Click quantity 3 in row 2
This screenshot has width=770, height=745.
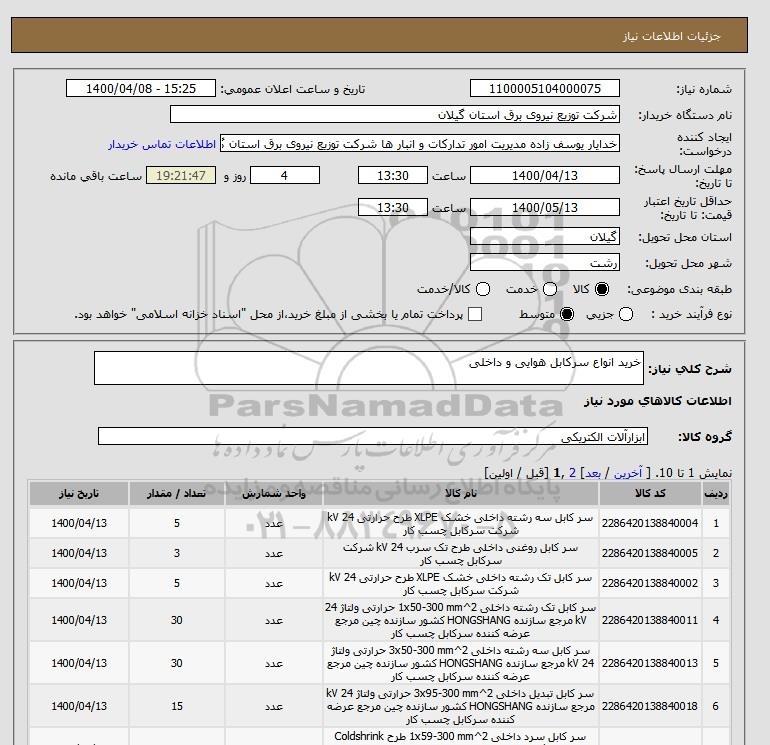coord(176,553)
